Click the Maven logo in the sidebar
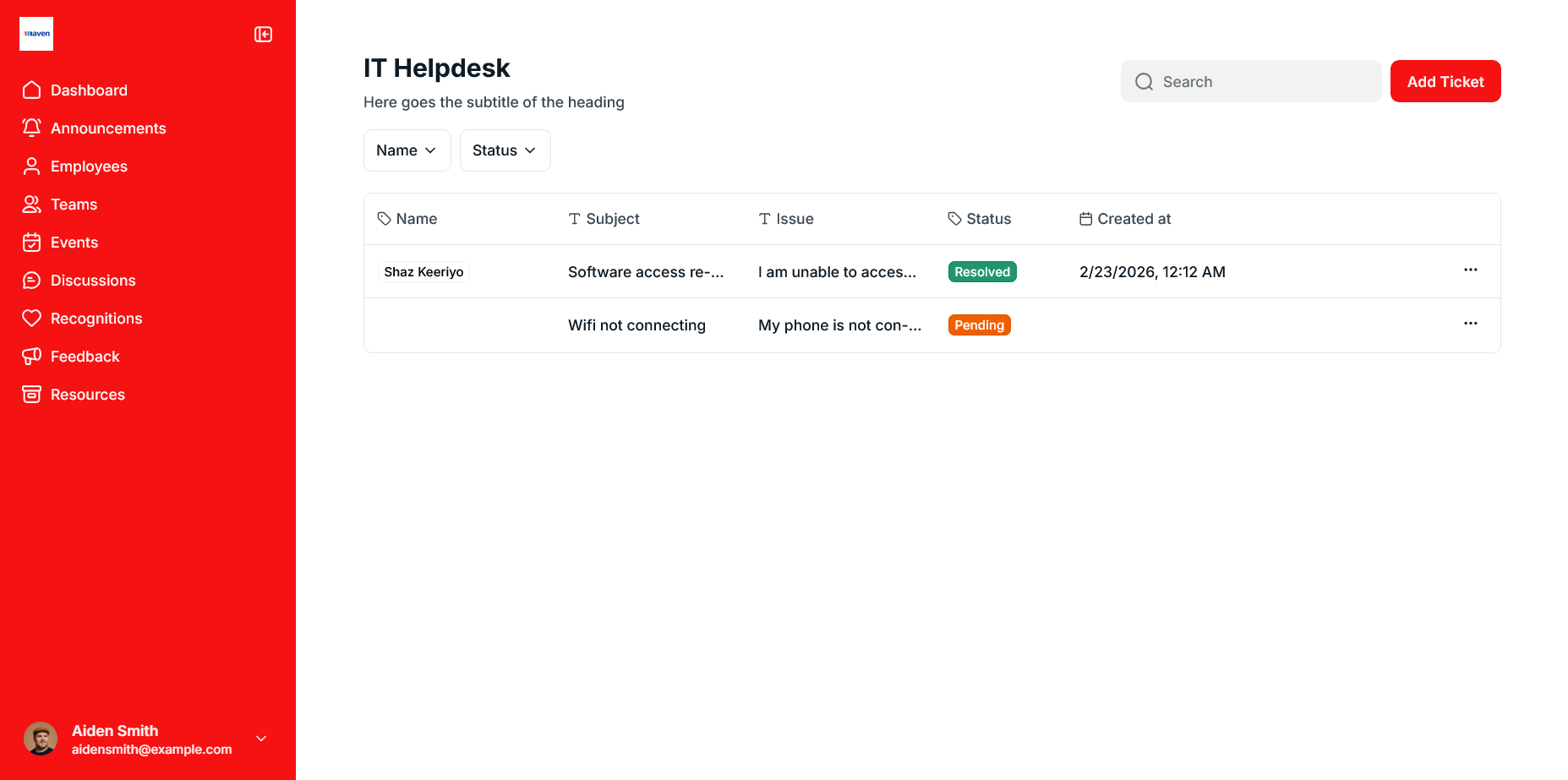Viewport: 1568px width, 780px height. click(36, 34)
